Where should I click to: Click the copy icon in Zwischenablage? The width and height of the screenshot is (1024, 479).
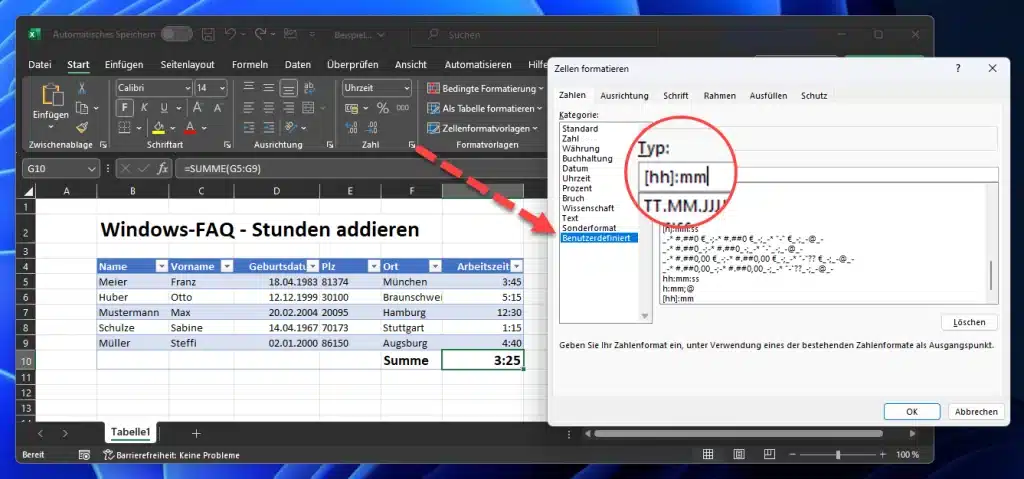[82, 108]
